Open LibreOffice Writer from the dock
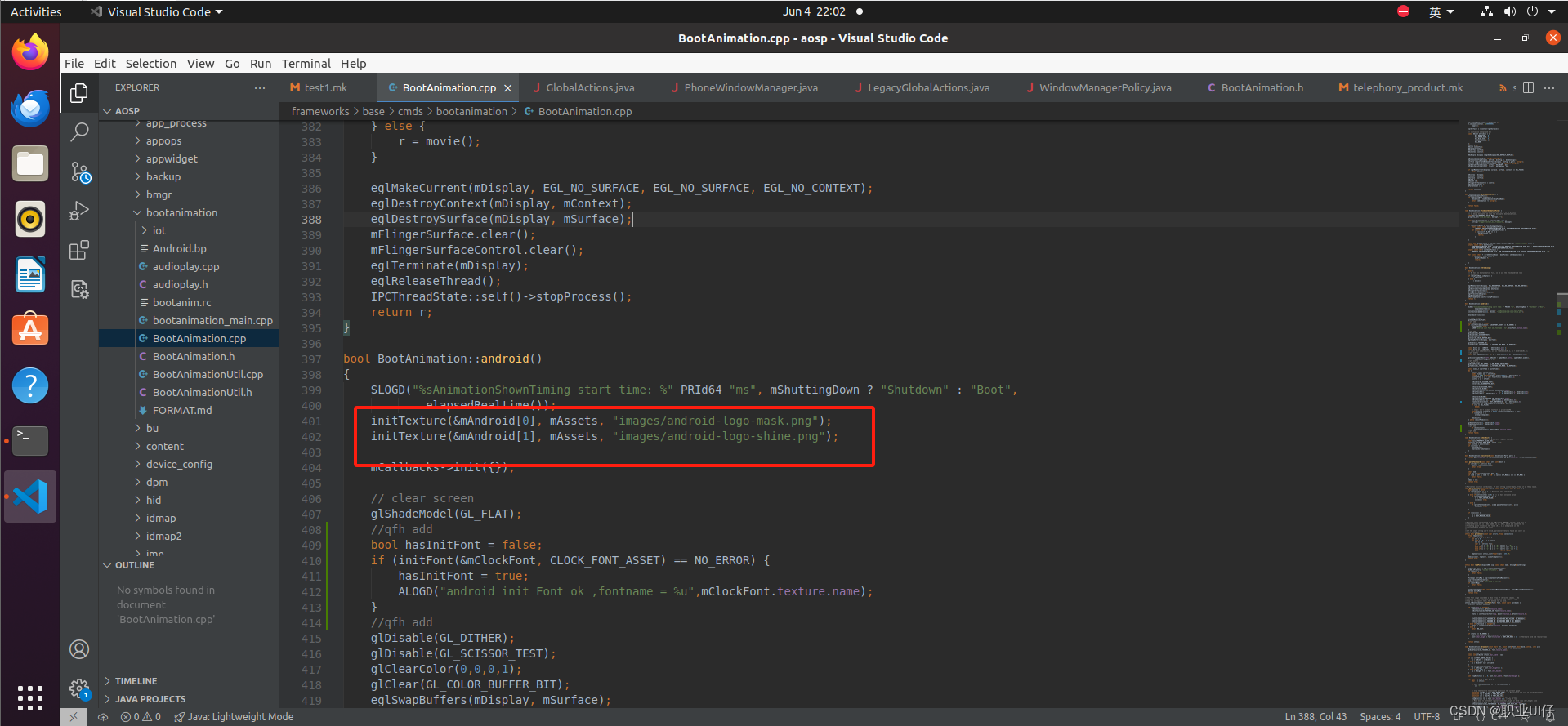The width and height of the screenshot is (1568, 726). tap(30, 274)
